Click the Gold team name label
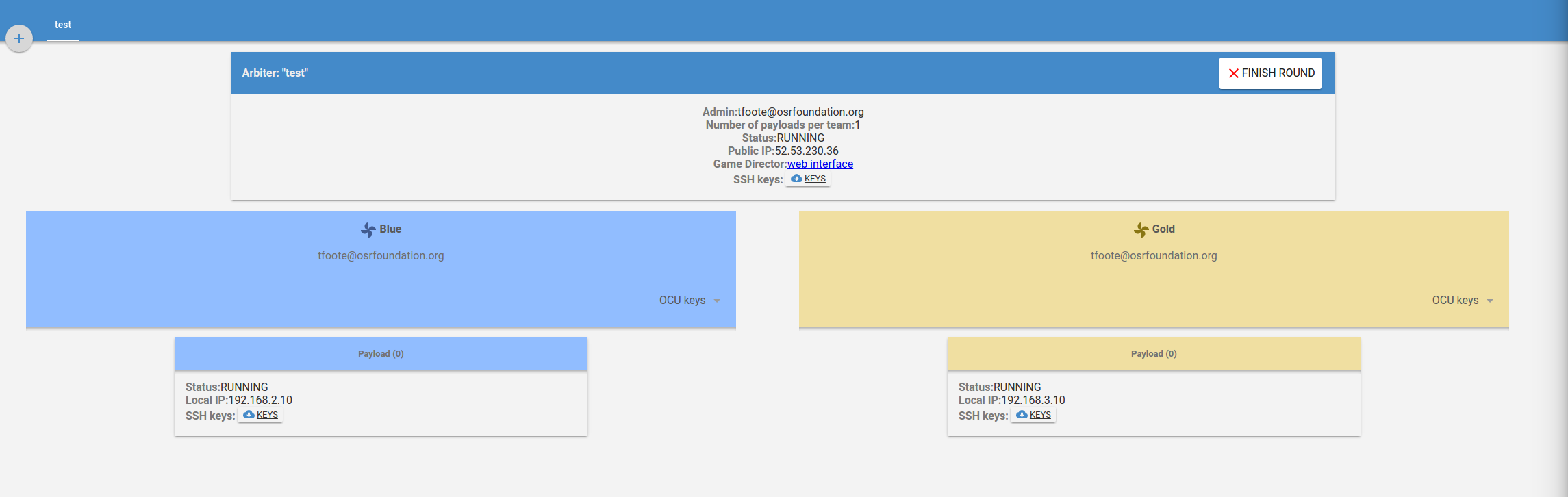This screenshot has width=1568, height=497. [1163, 229]
